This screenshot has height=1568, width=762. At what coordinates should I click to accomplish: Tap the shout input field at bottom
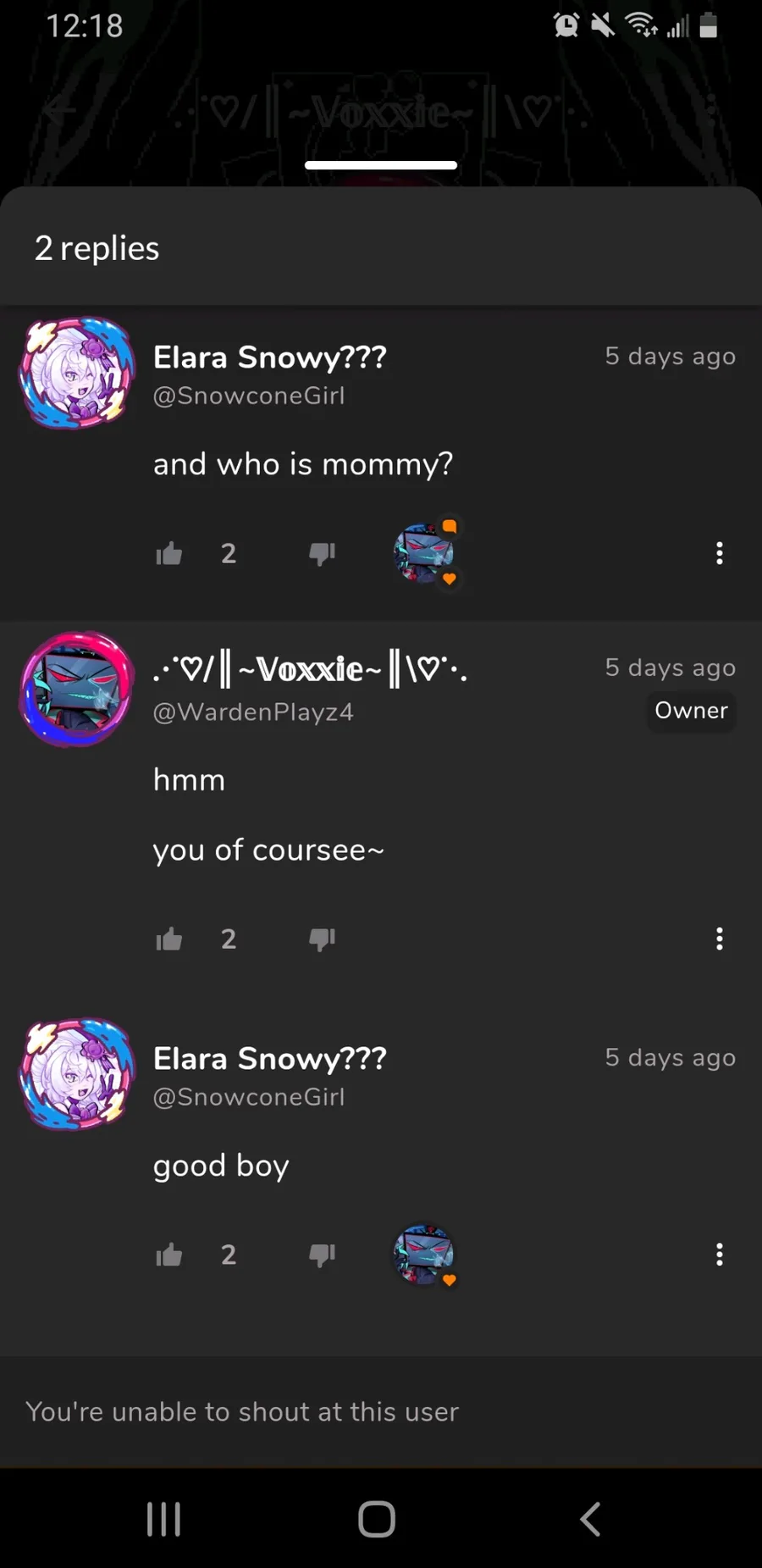coord(381,1411)
